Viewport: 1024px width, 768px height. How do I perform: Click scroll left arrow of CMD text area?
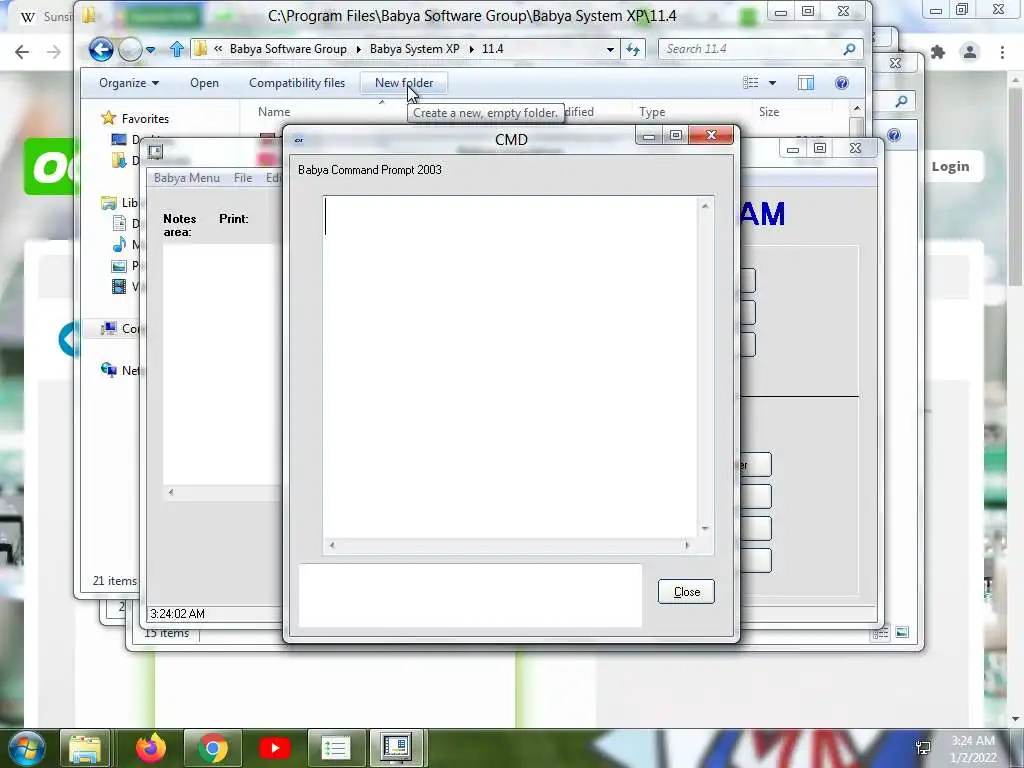click(332, 545)
